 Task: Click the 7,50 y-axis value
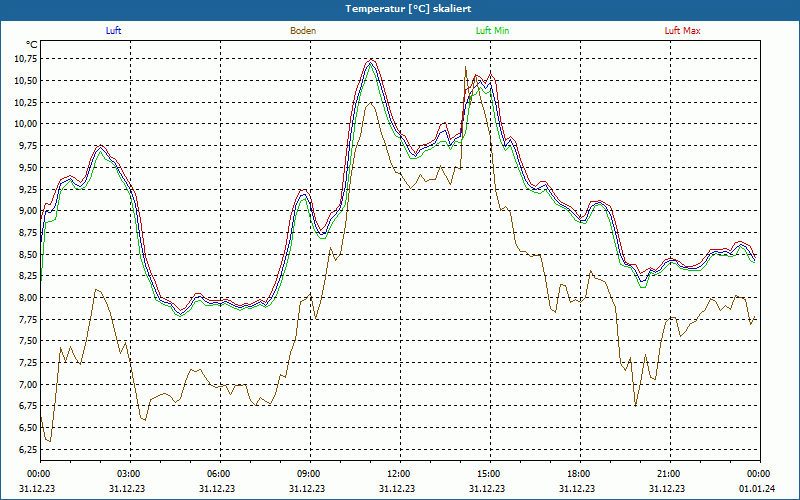(x=29, y=341)
